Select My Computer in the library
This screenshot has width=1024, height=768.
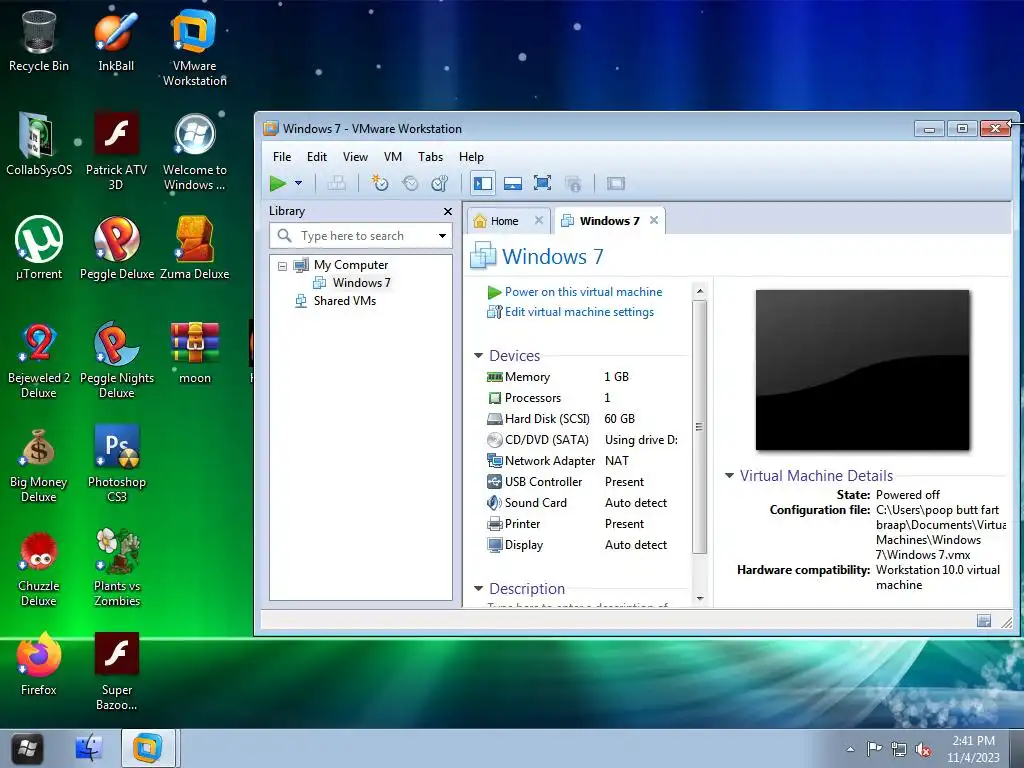[351, 264]
